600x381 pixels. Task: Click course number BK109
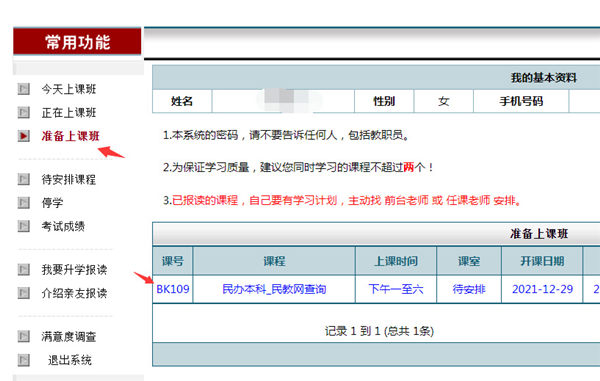[x=173, y=289]
